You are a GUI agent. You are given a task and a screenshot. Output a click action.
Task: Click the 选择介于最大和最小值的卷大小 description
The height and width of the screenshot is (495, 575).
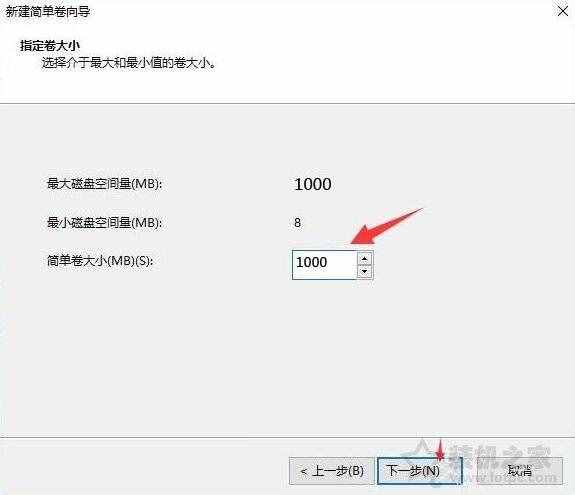129,63
